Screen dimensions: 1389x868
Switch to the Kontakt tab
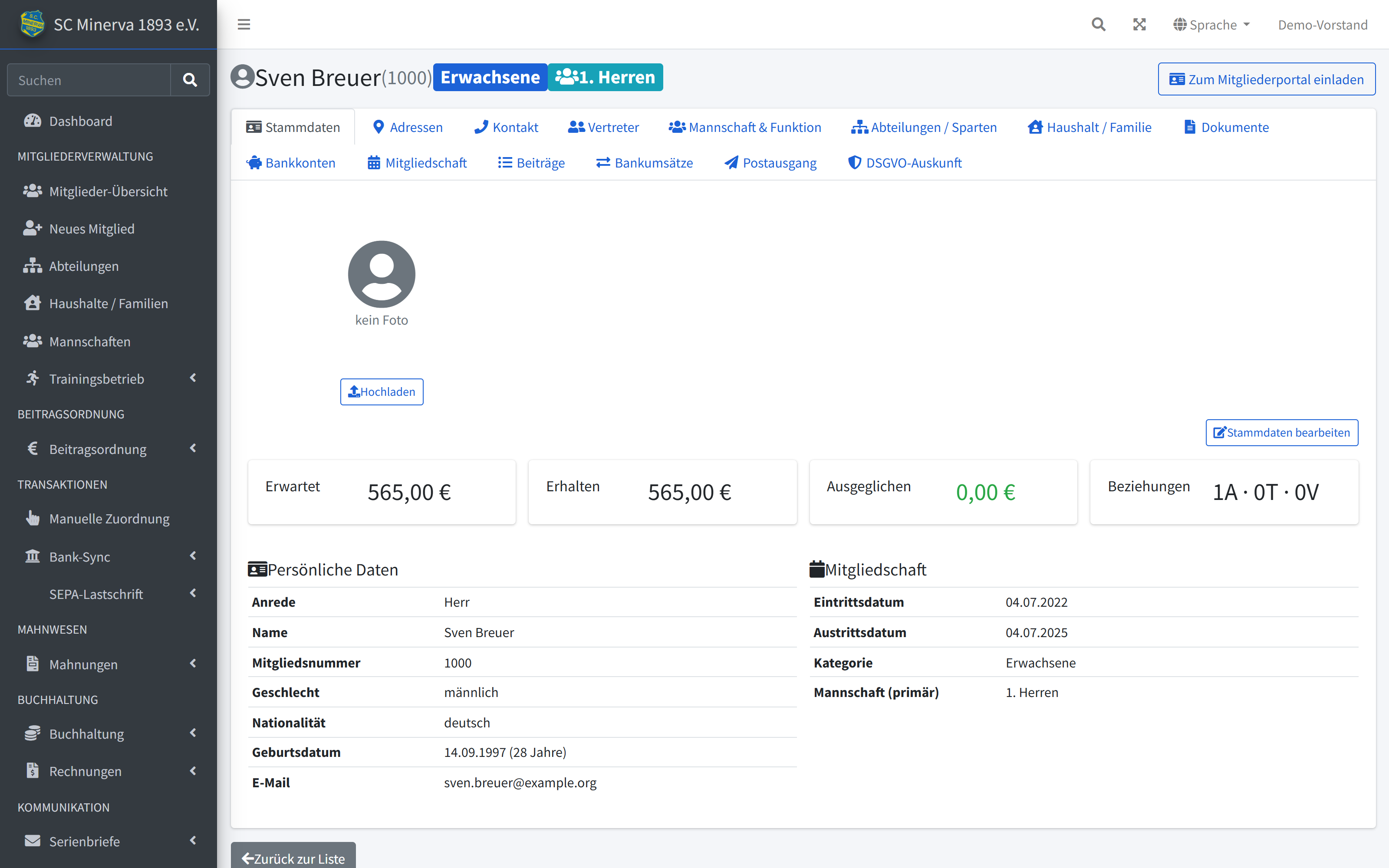tap(506, 127)
